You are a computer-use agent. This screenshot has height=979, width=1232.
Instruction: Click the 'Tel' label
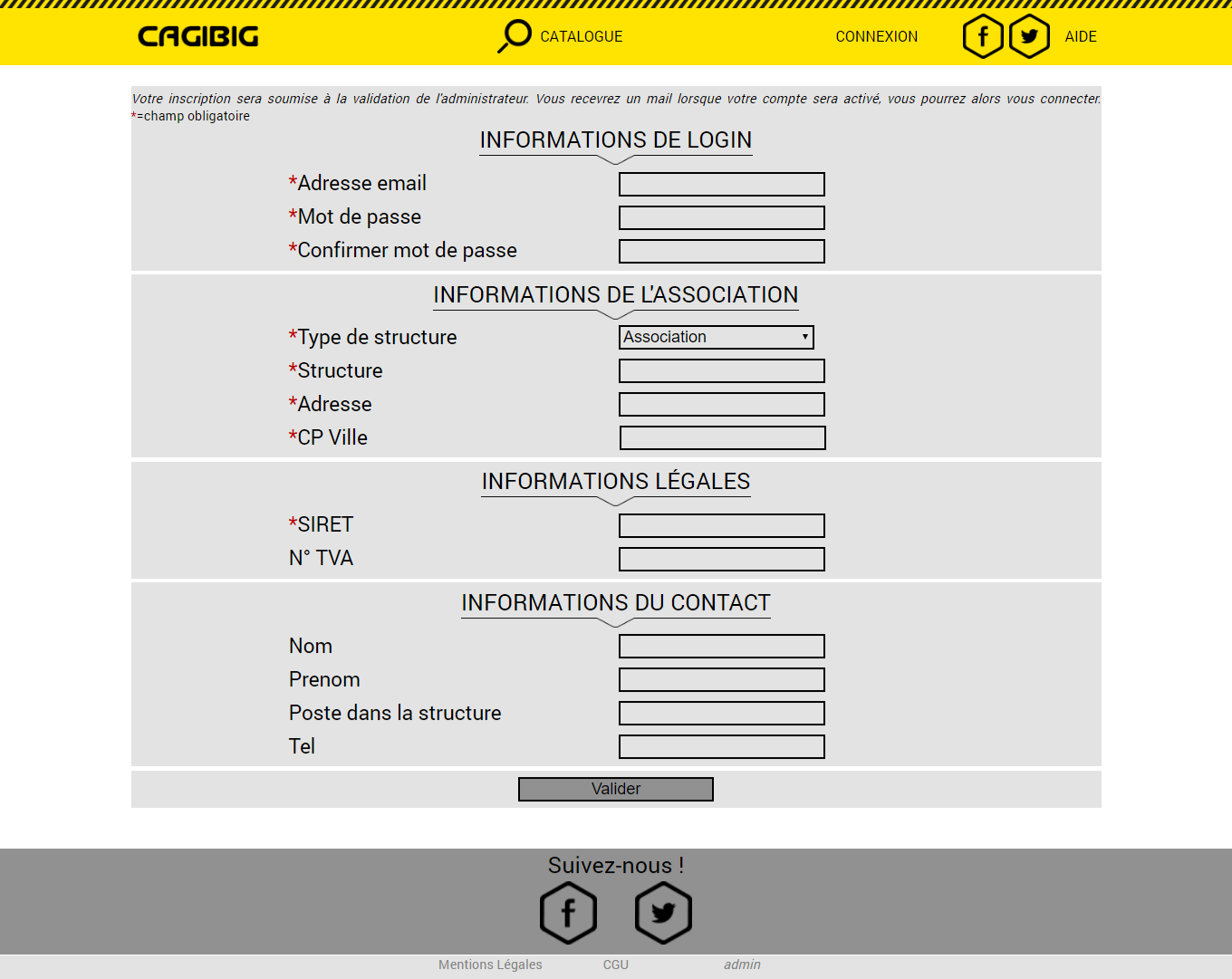(302, 746)
